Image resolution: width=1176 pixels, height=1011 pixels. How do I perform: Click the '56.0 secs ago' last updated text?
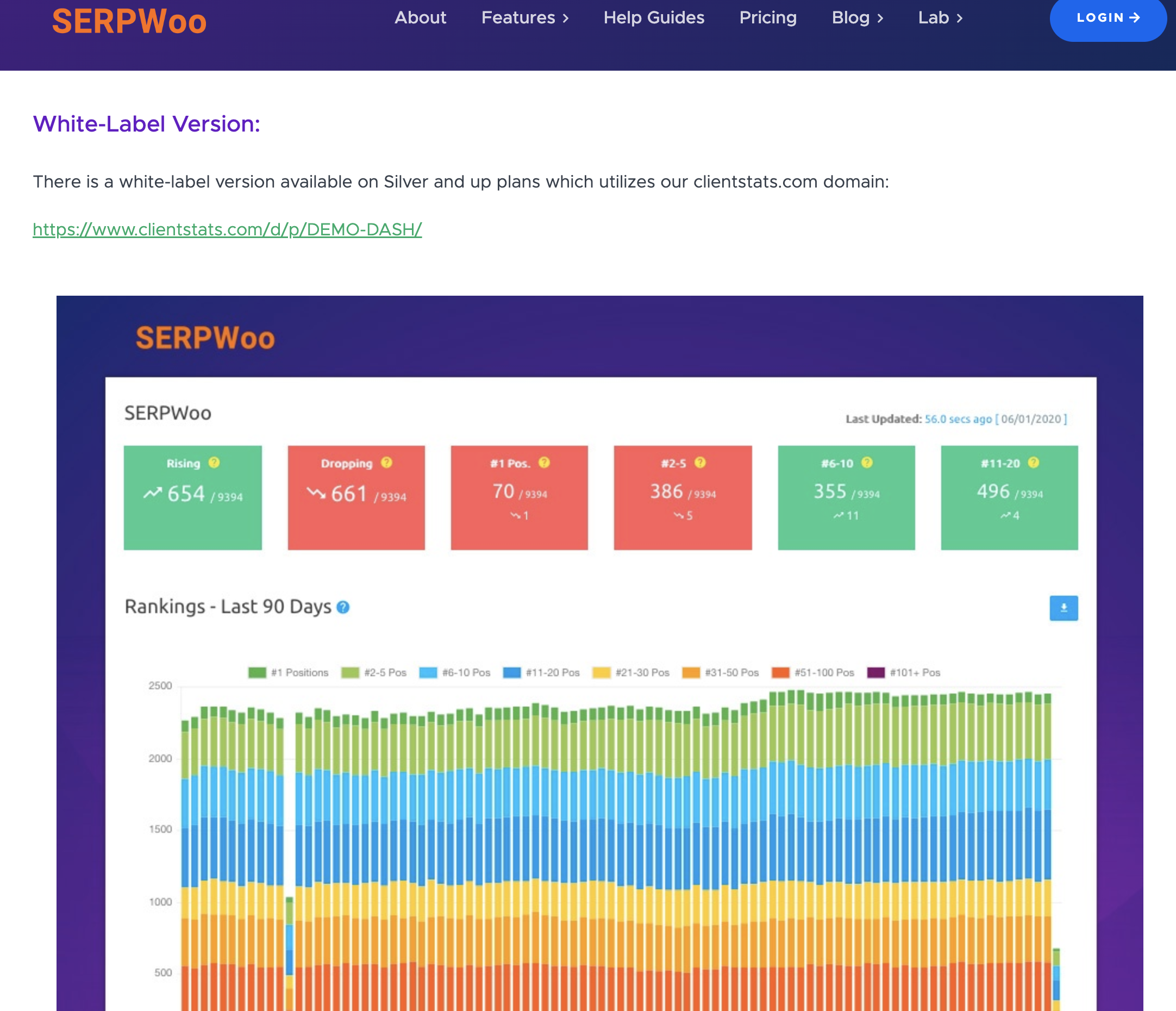coord(958,419)
